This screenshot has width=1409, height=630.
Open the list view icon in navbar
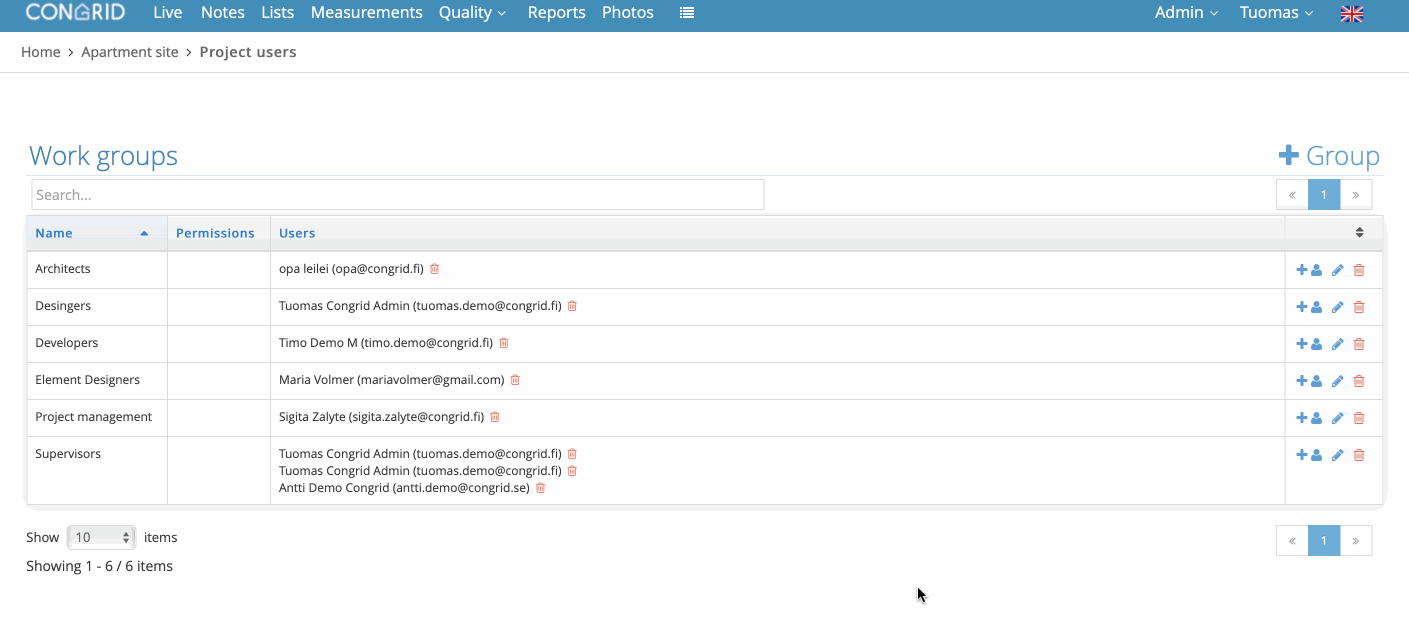pyautogui.click(x=687, y=13)
